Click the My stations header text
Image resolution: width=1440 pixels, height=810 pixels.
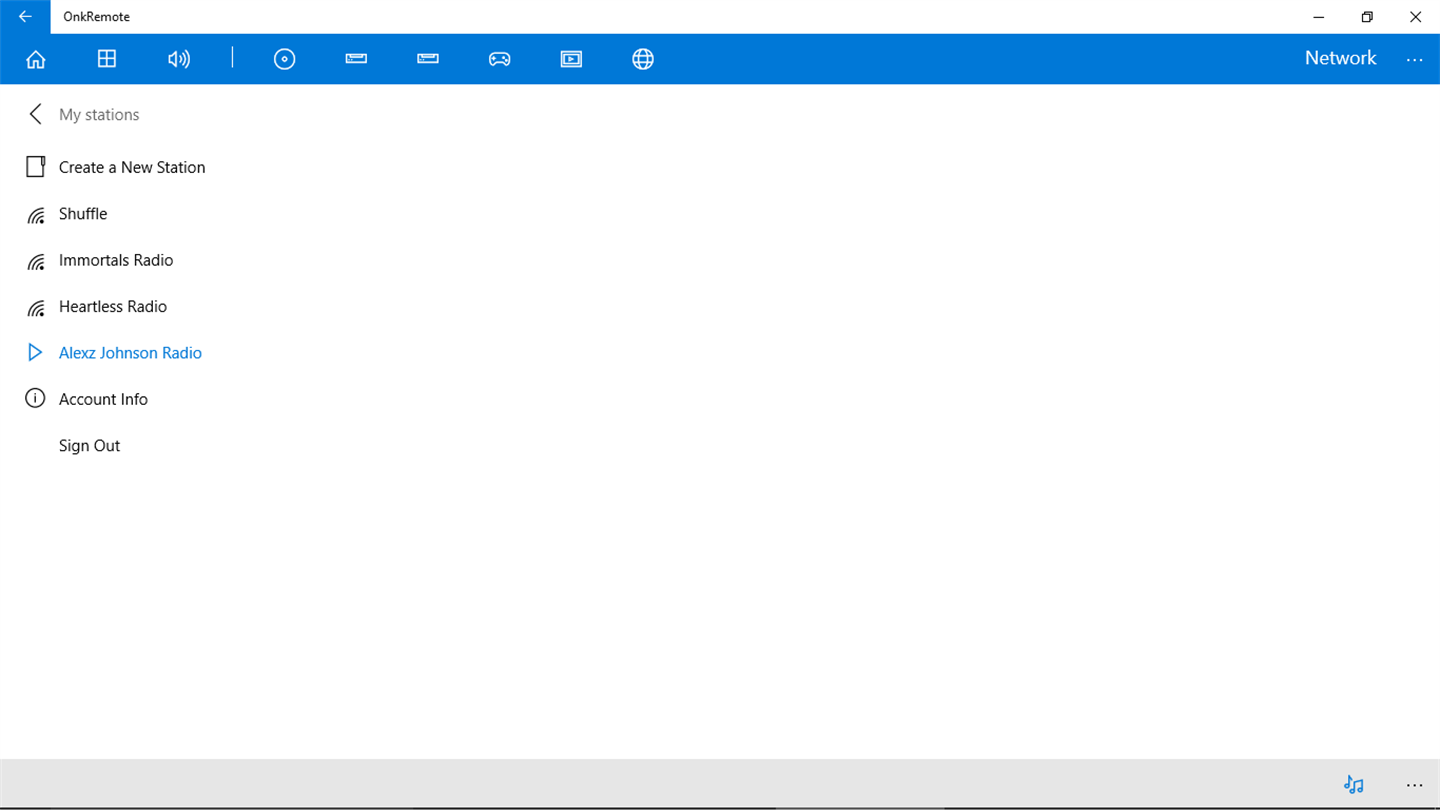point(99,115)
